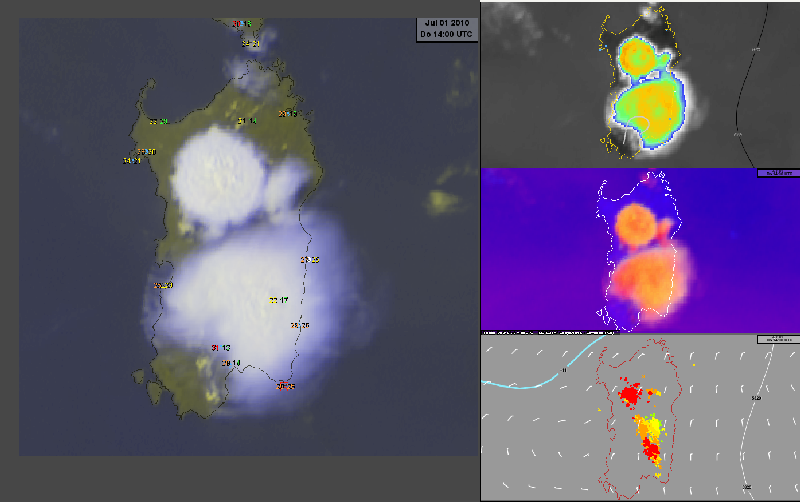This screenshot has height=502, width=800.
Task: Open the purple-orange temperature panel
Action: point(640,249)
